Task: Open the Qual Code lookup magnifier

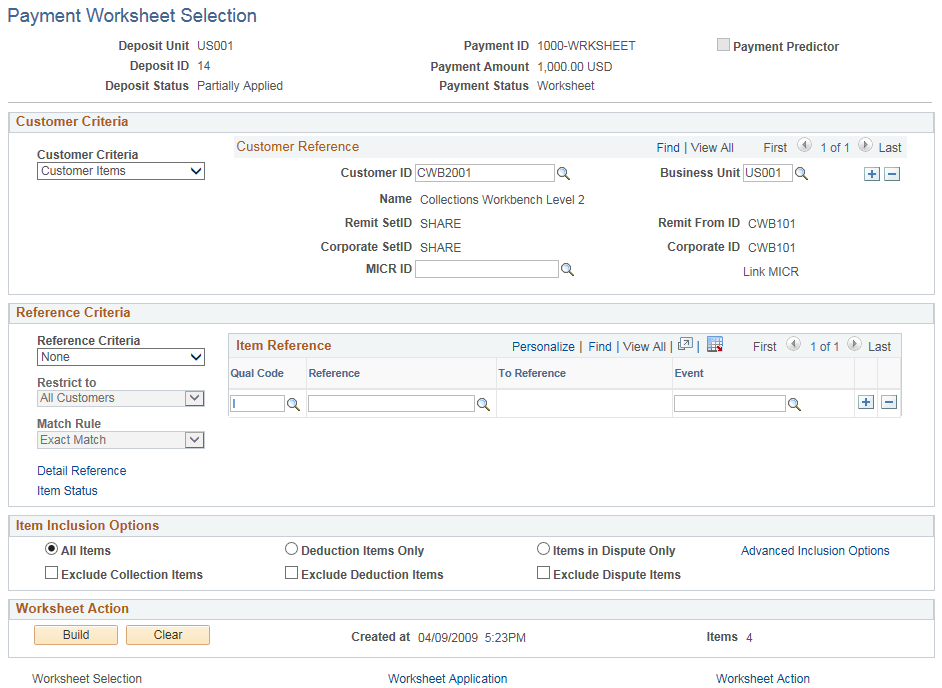Action: point(293,403)
